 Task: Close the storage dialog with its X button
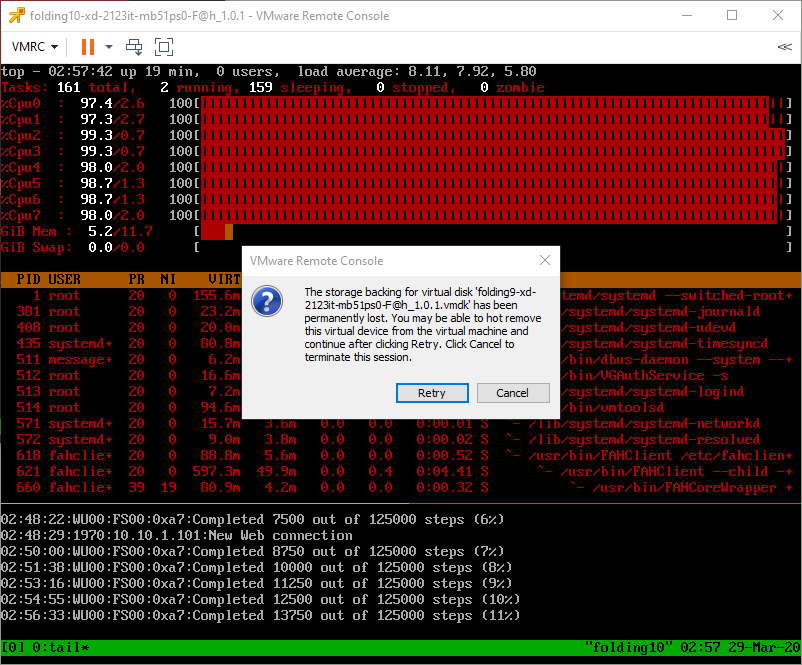[x=545, y=260]
